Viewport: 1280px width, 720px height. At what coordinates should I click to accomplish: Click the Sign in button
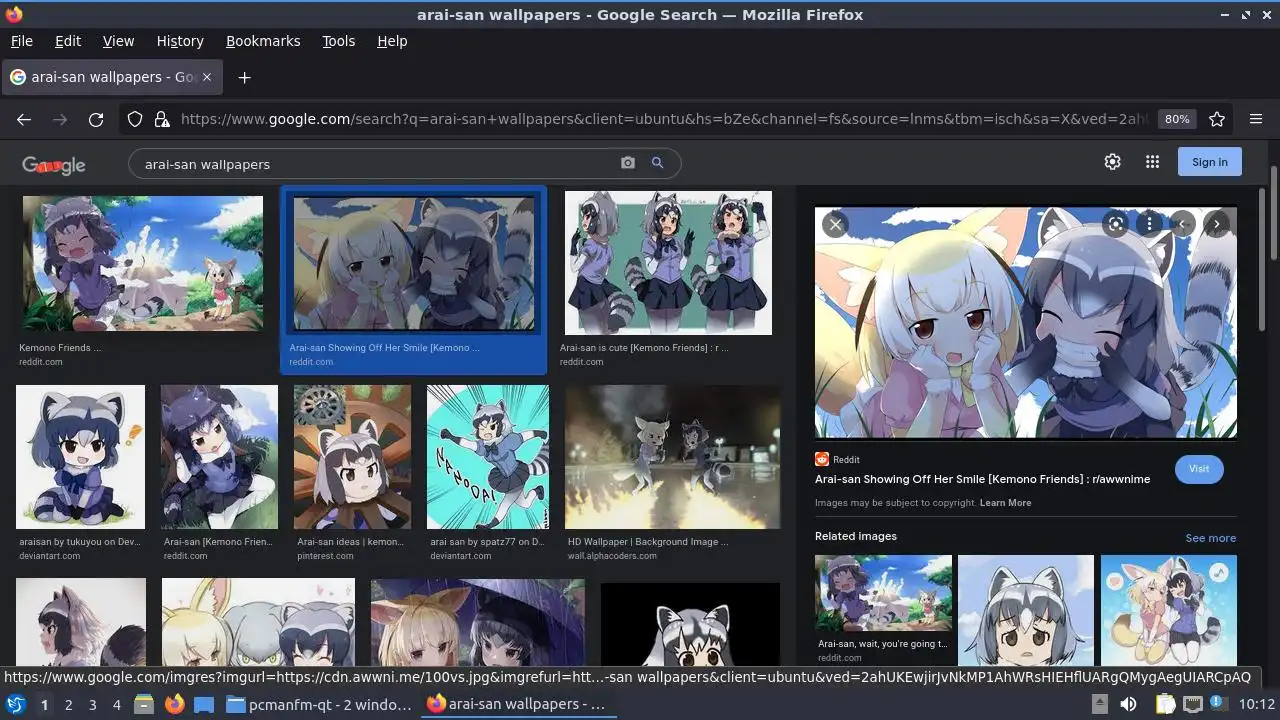[x=1209, y=162]
